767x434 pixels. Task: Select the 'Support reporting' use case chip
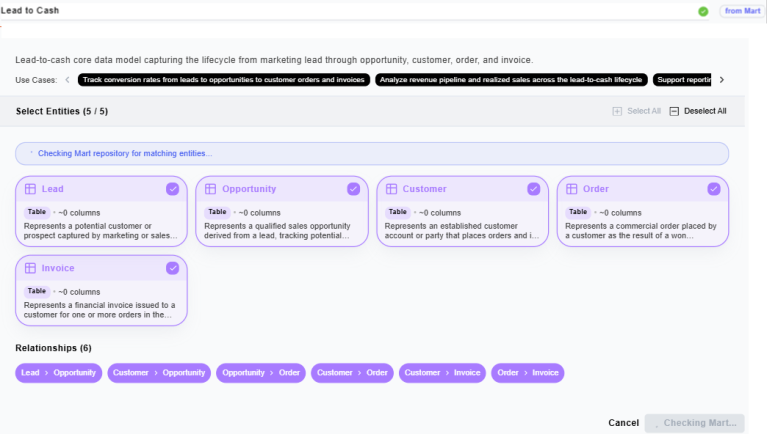[683, 80]
